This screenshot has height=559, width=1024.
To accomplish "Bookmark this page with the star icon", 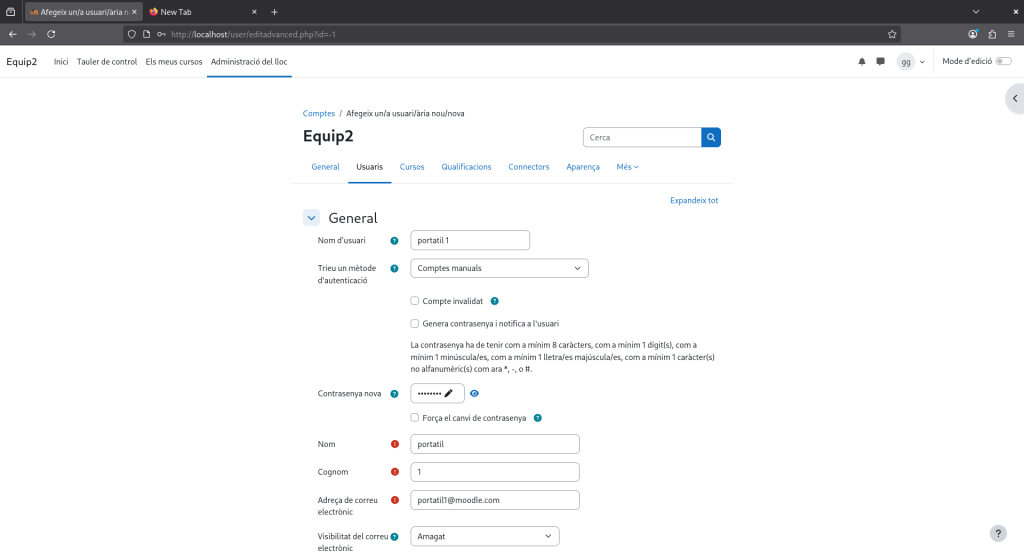I will 892,34.
